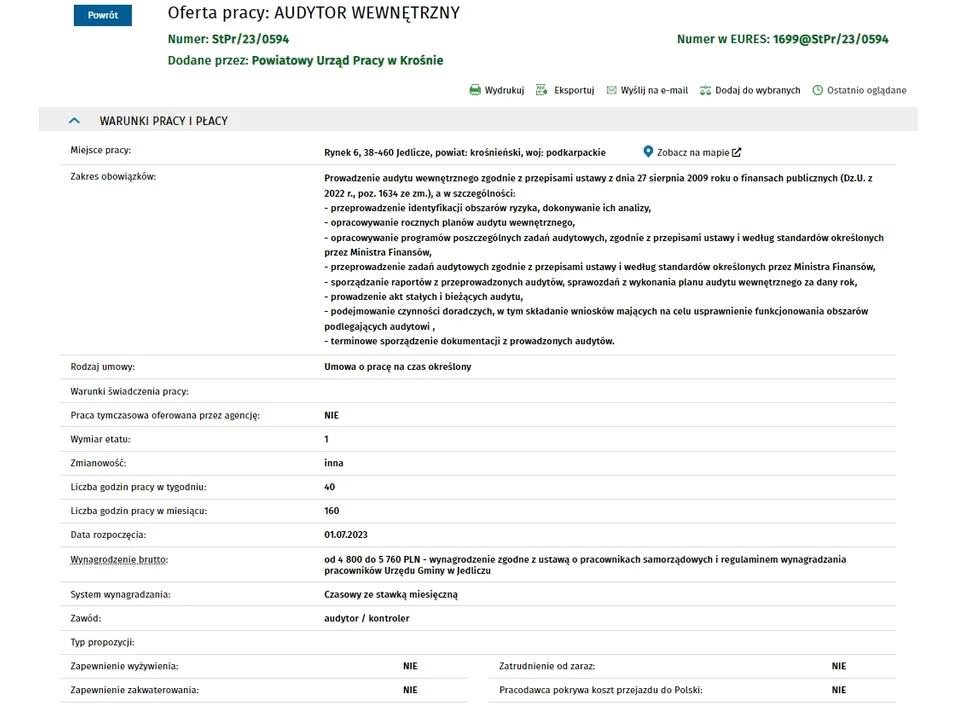The width and height of the screenshot is (956, 720).
Task: Click the occupation audytor / kontroler
Action: click(366, 618)
